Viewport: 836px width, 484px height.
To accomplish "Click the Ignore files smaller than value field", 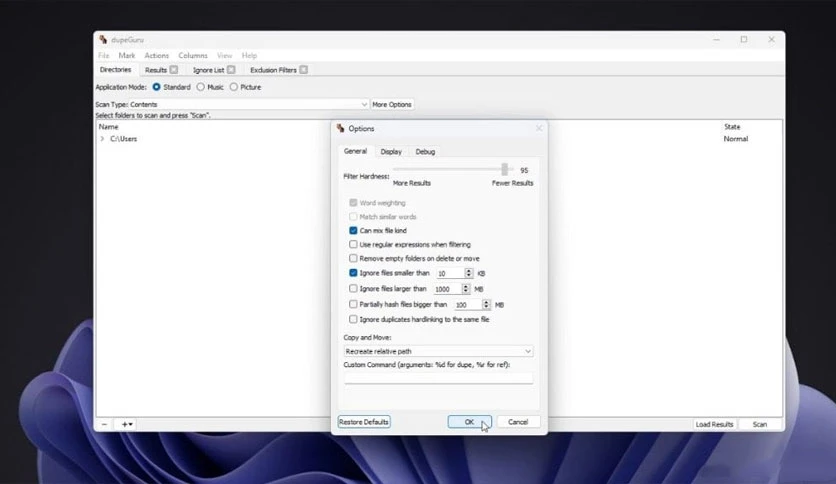I will 450,273.
